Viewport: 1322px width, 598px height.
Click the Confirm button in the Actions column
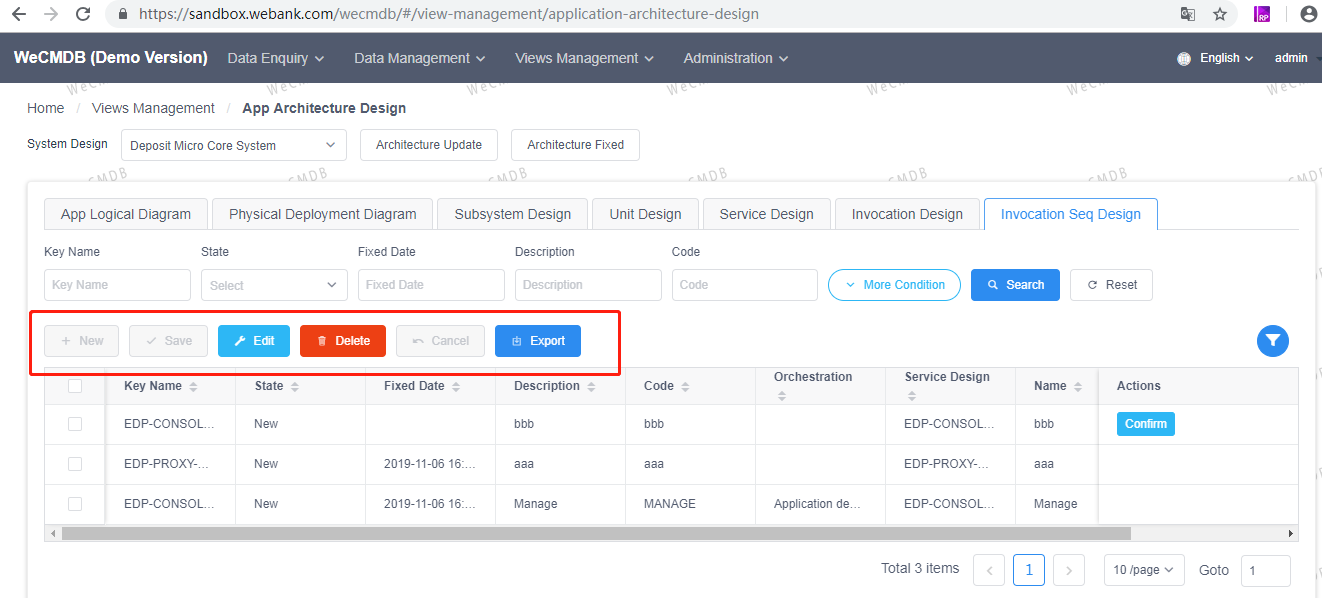coord(1145,423)
